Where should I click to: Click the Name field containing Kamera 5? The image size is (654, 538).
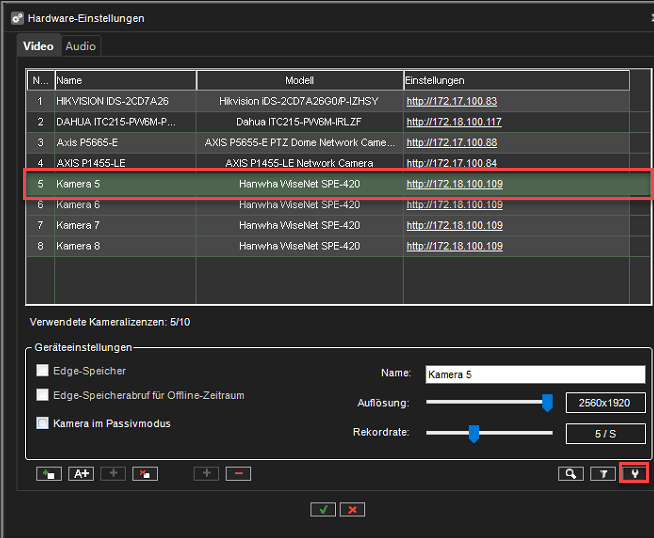coord(534,374)
